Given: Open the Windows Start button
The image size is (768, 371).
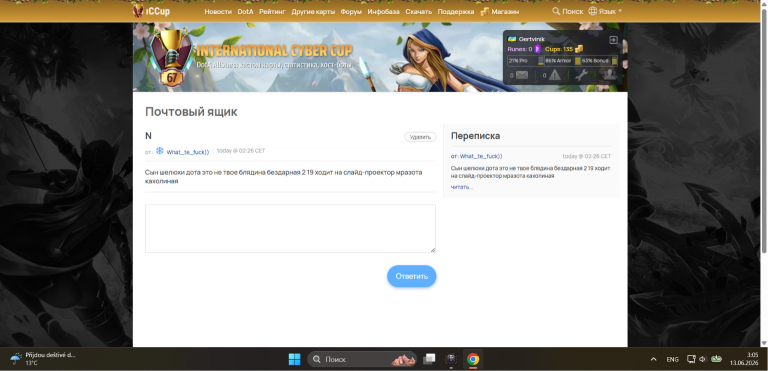Looking at the screenshot, I should [294, 359].
